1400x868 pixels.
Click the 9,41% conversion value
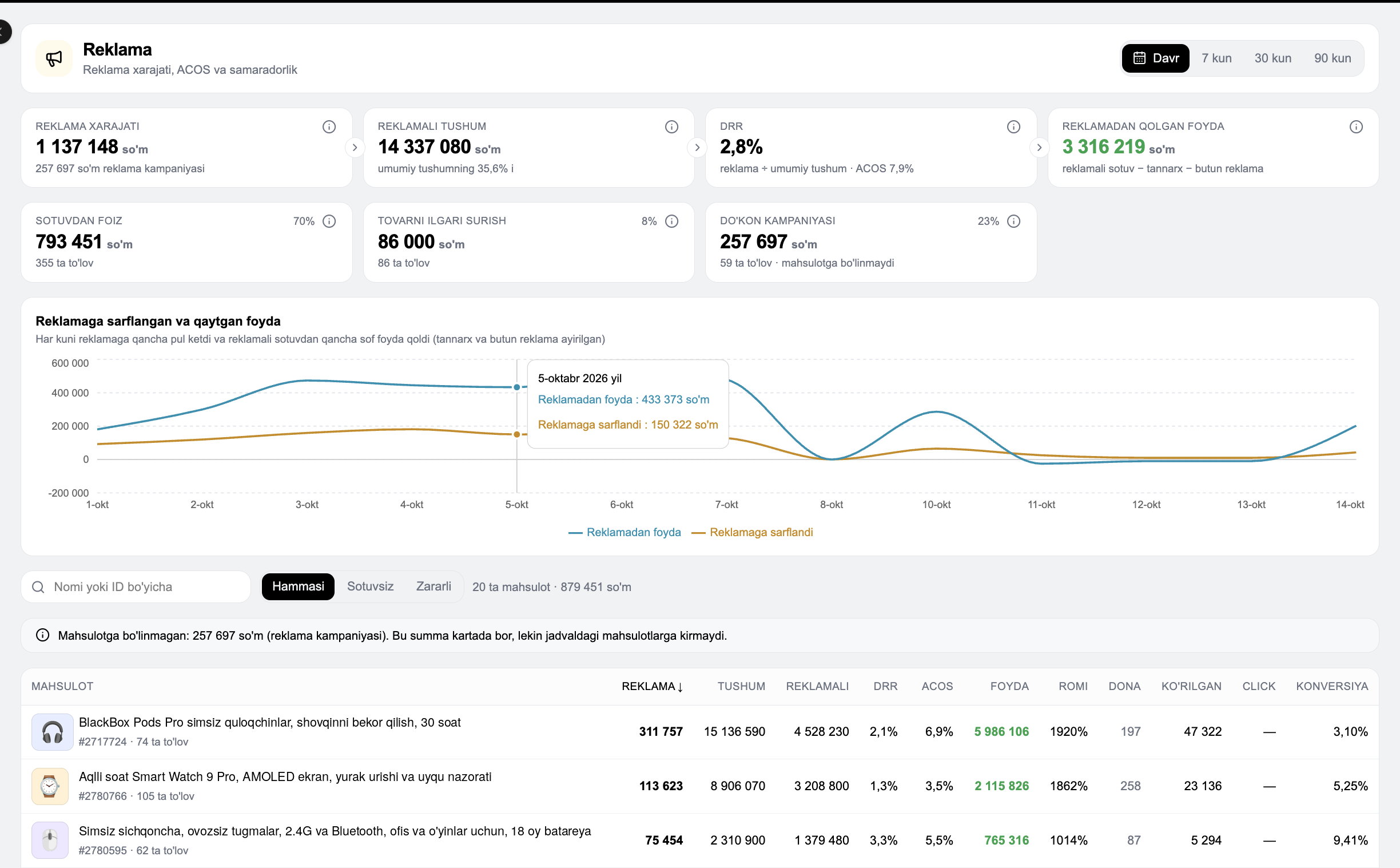click(1350, 841)
